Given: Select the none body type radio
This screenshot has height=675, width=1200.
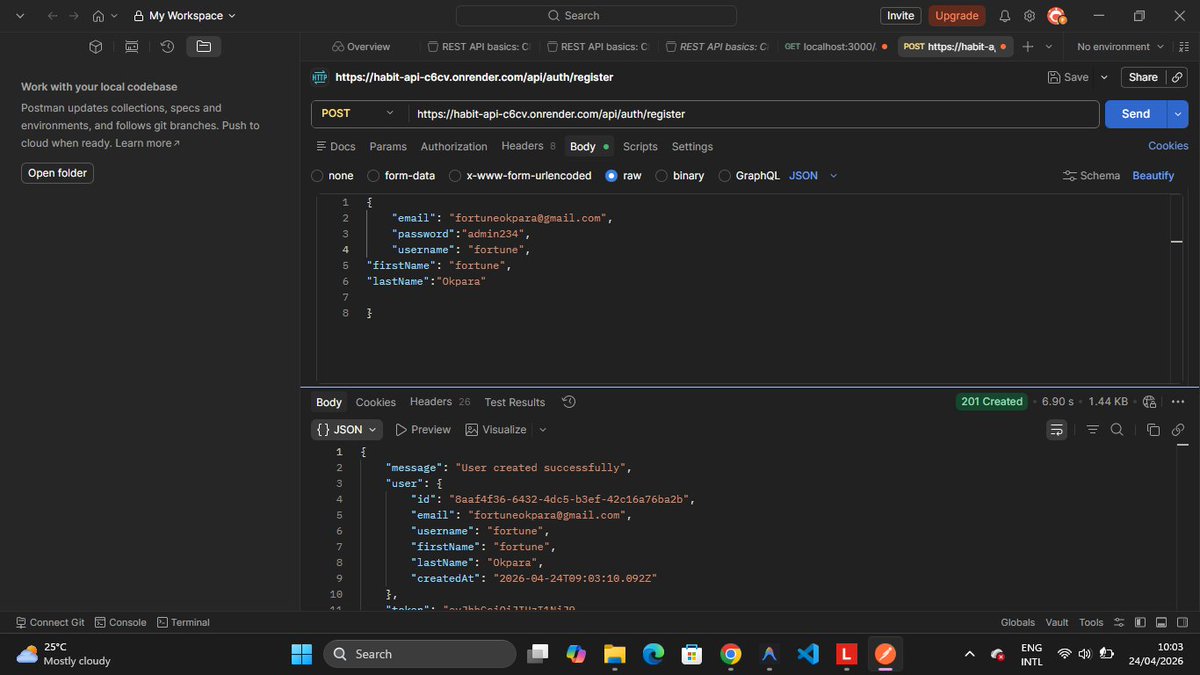Looking at the screenshot, I should pyautogui.click(x=318, y=176).
